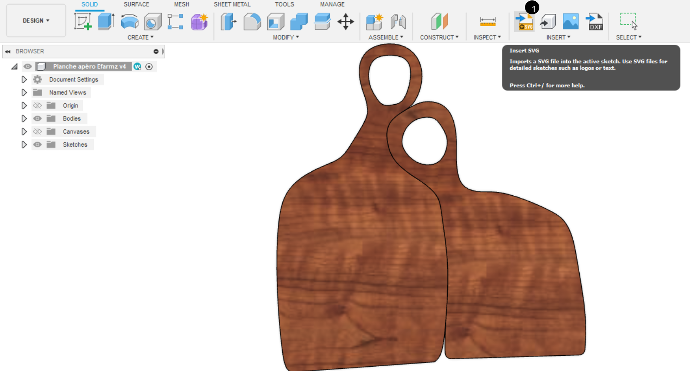Open the SELECT dropdown menu
This screenshot has width=690, height=371.
(628, 37)
